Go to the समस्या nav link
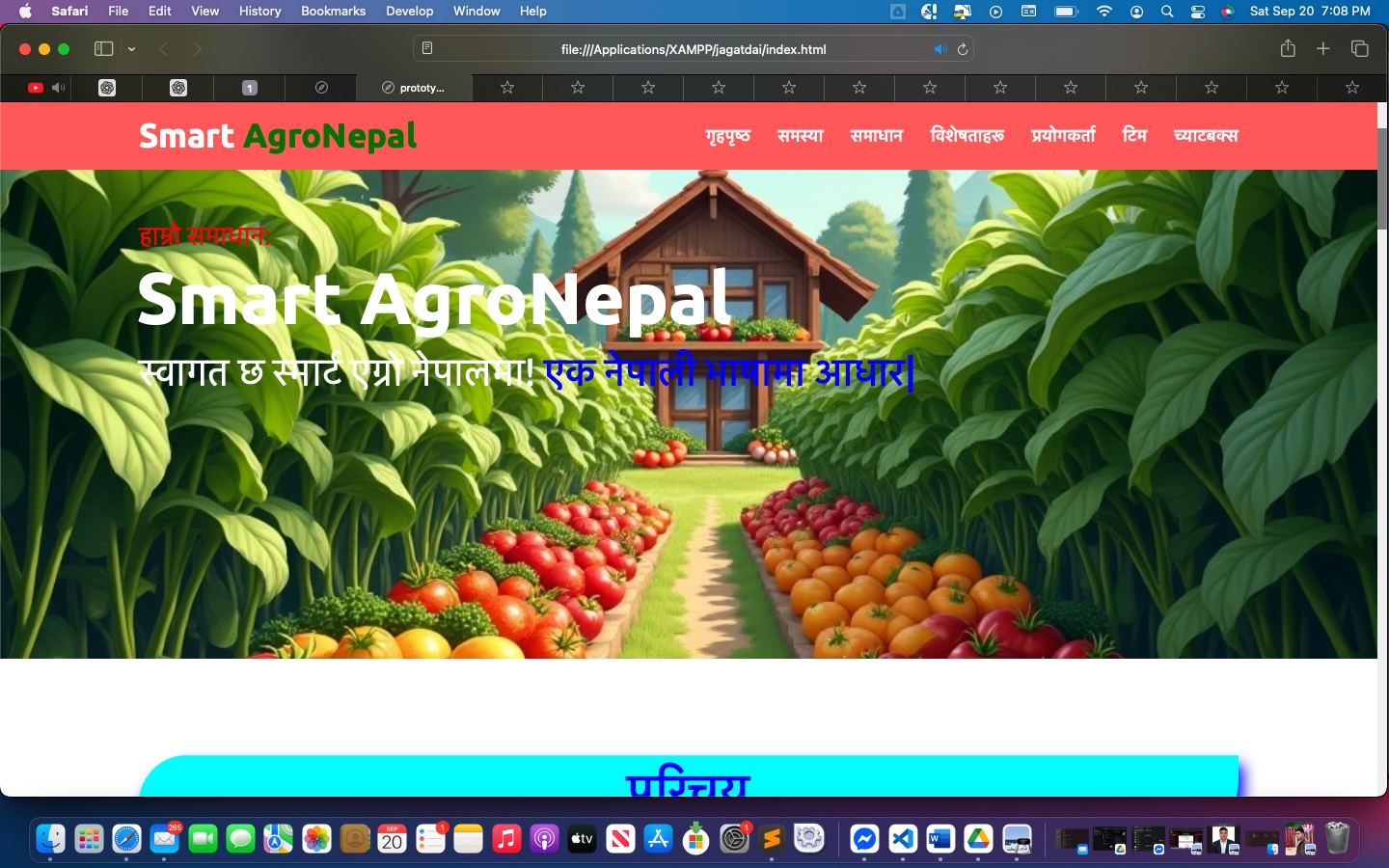 pyautogui.click(x=800, y=136)
